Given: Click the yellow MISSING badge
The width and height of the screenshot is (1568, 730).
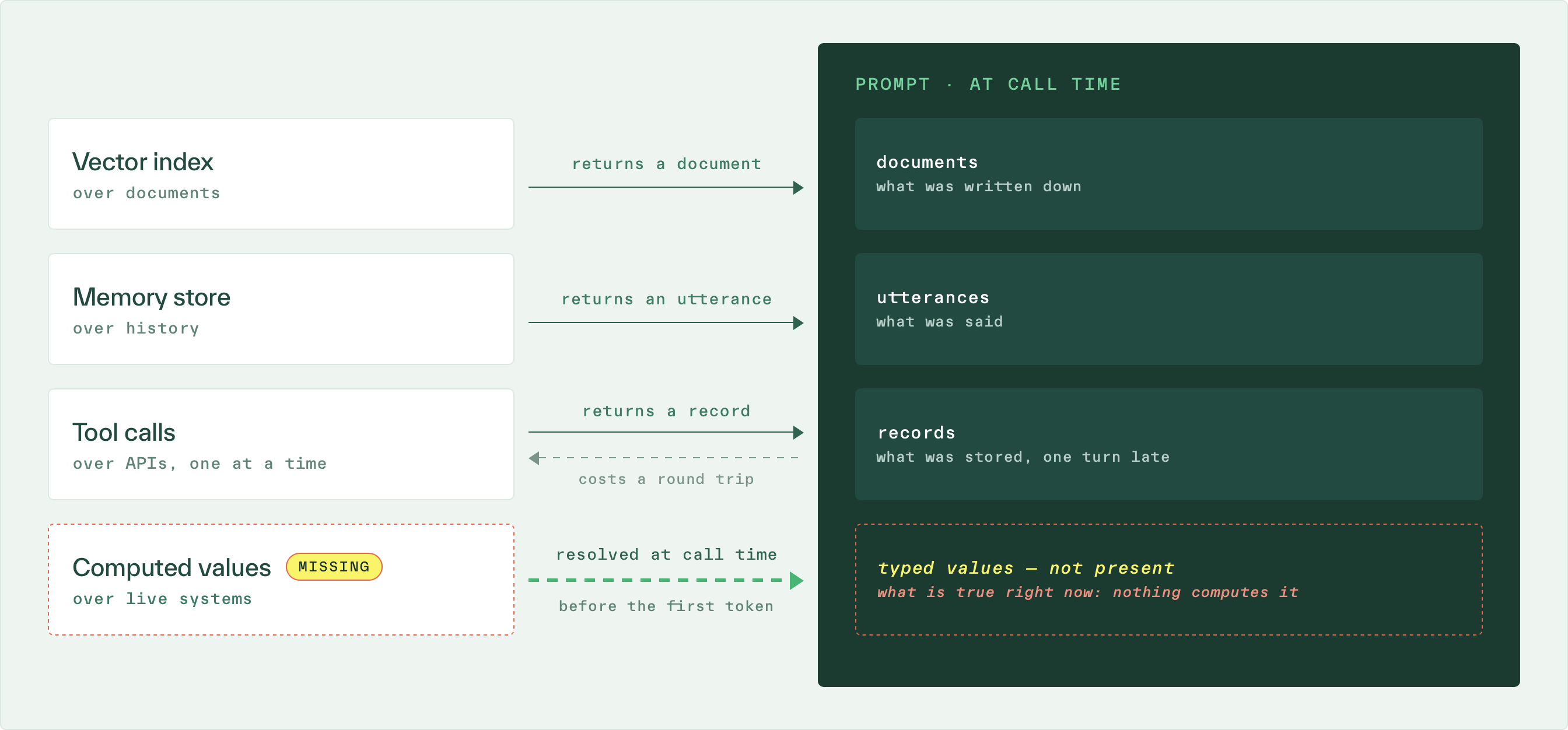Looking at the screenshot, I should coord(334,566).
